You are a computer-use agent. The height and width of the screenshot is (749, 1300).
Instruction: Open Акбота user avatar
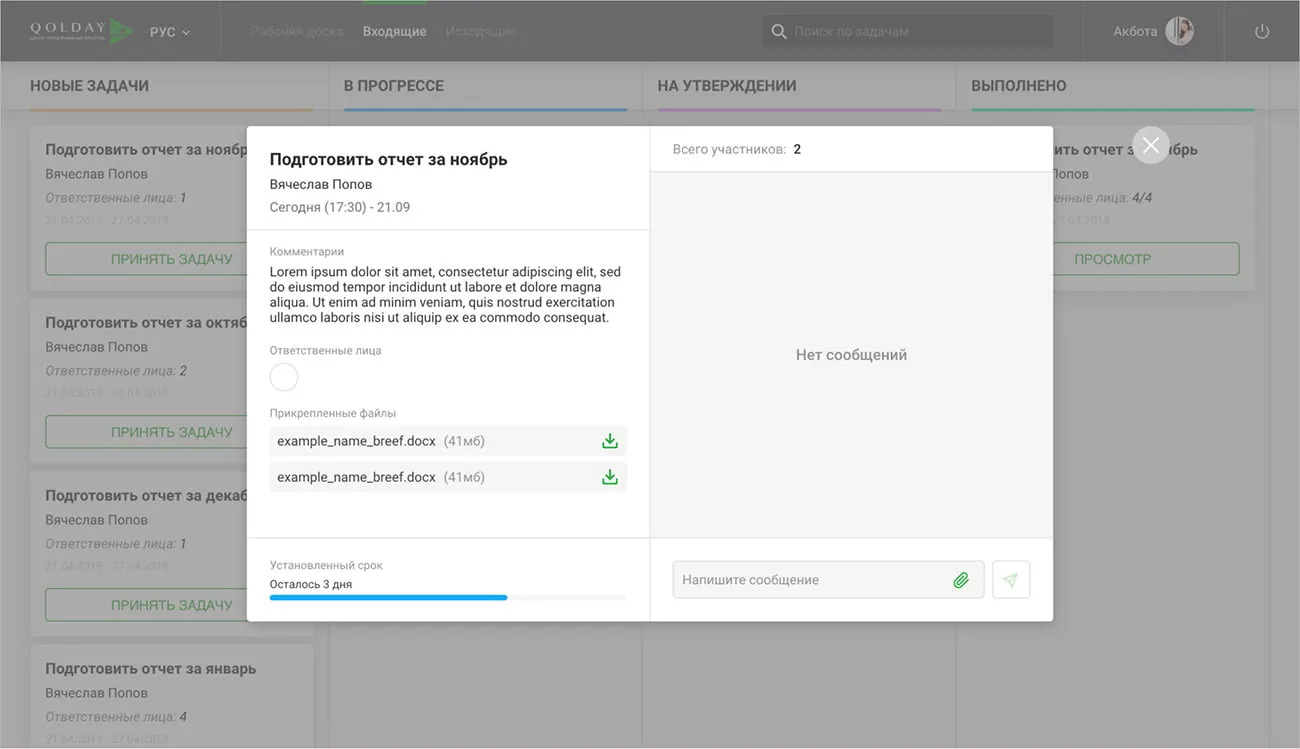coord(1179,31)
